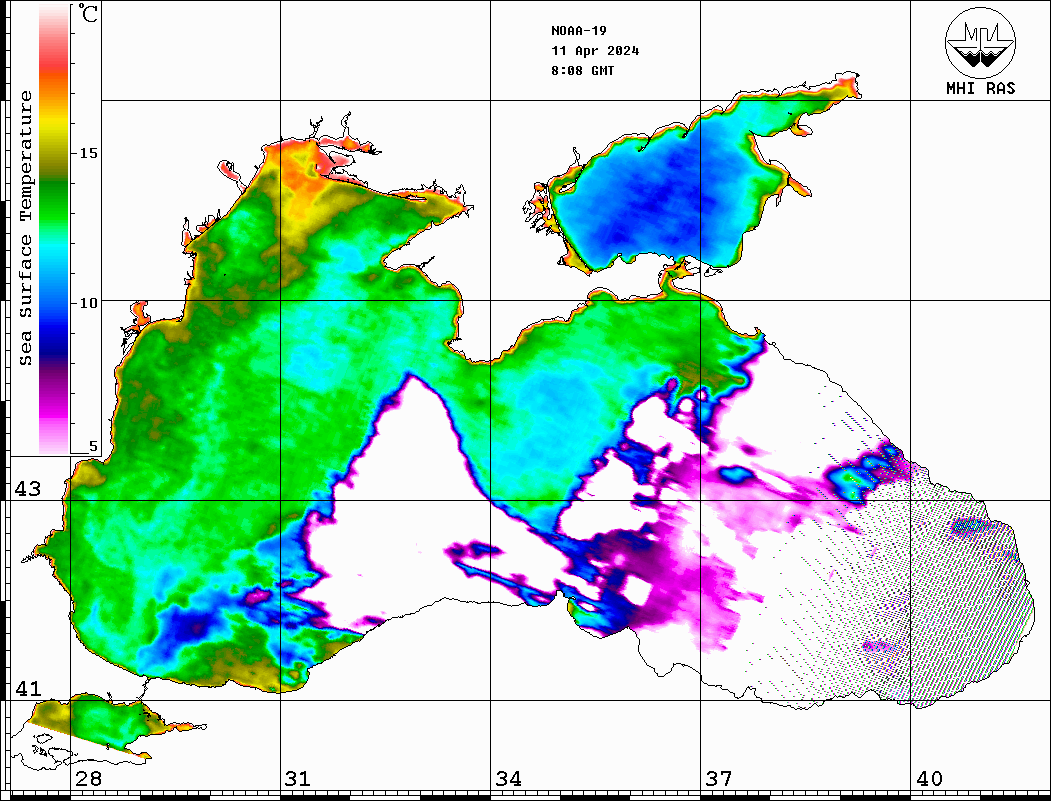Image resolution: width=1051 pixels, height=801 pixels.
Task: Click the temperature color scale bar
Action: pos(54,229)
